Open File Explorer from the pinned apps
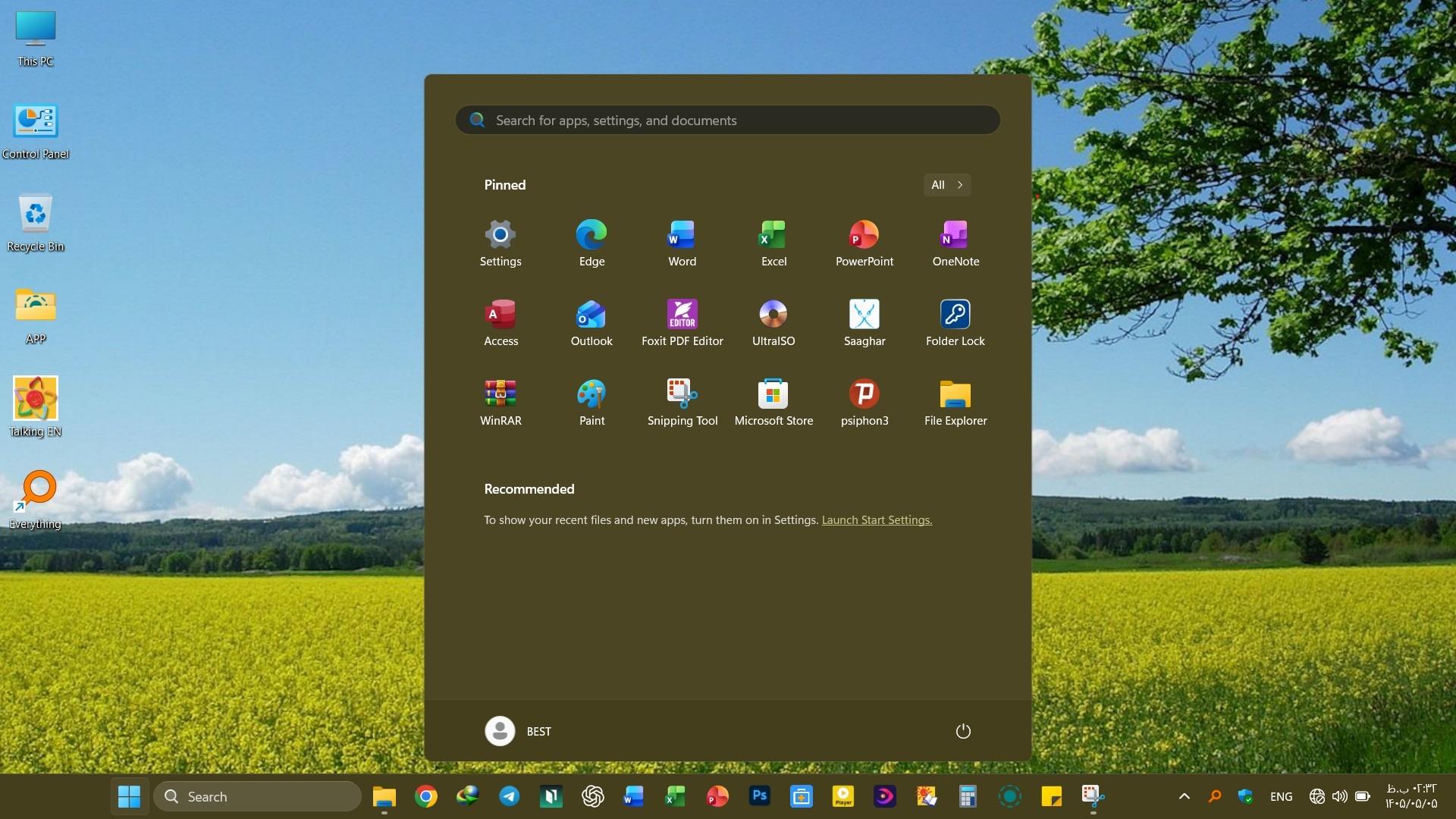1456x819 pixels. click(x=955, y=403)
